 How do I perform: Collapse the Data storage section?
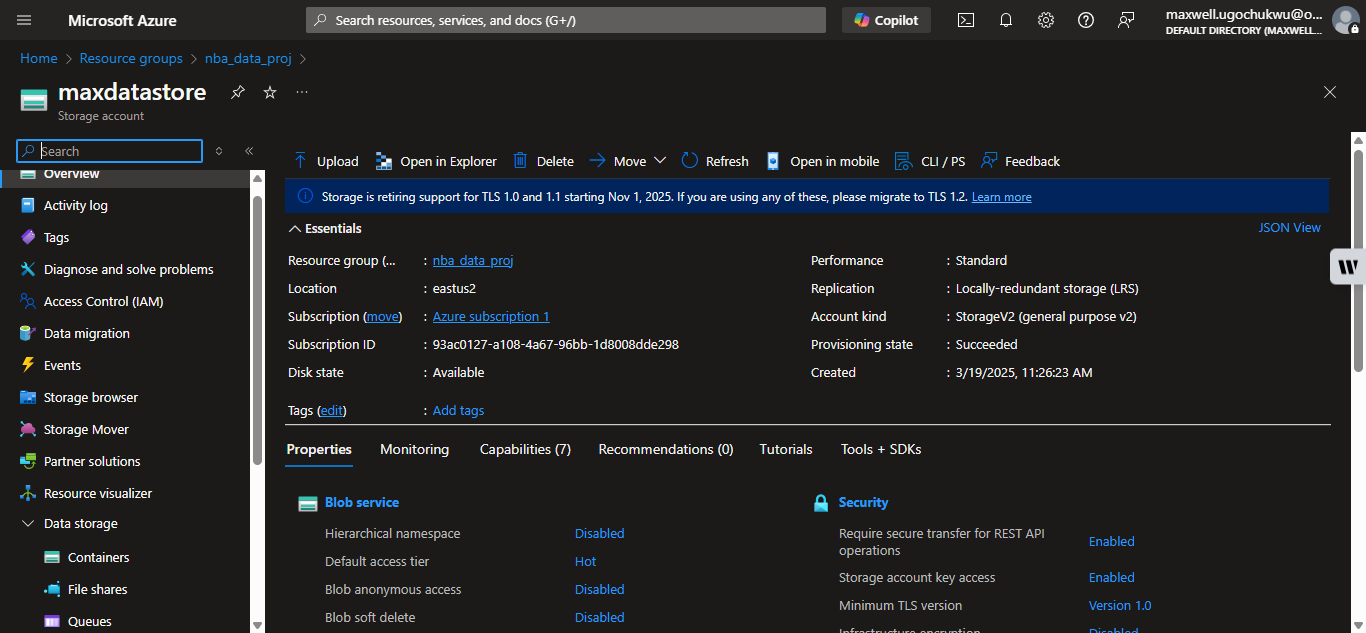(28, 523)
